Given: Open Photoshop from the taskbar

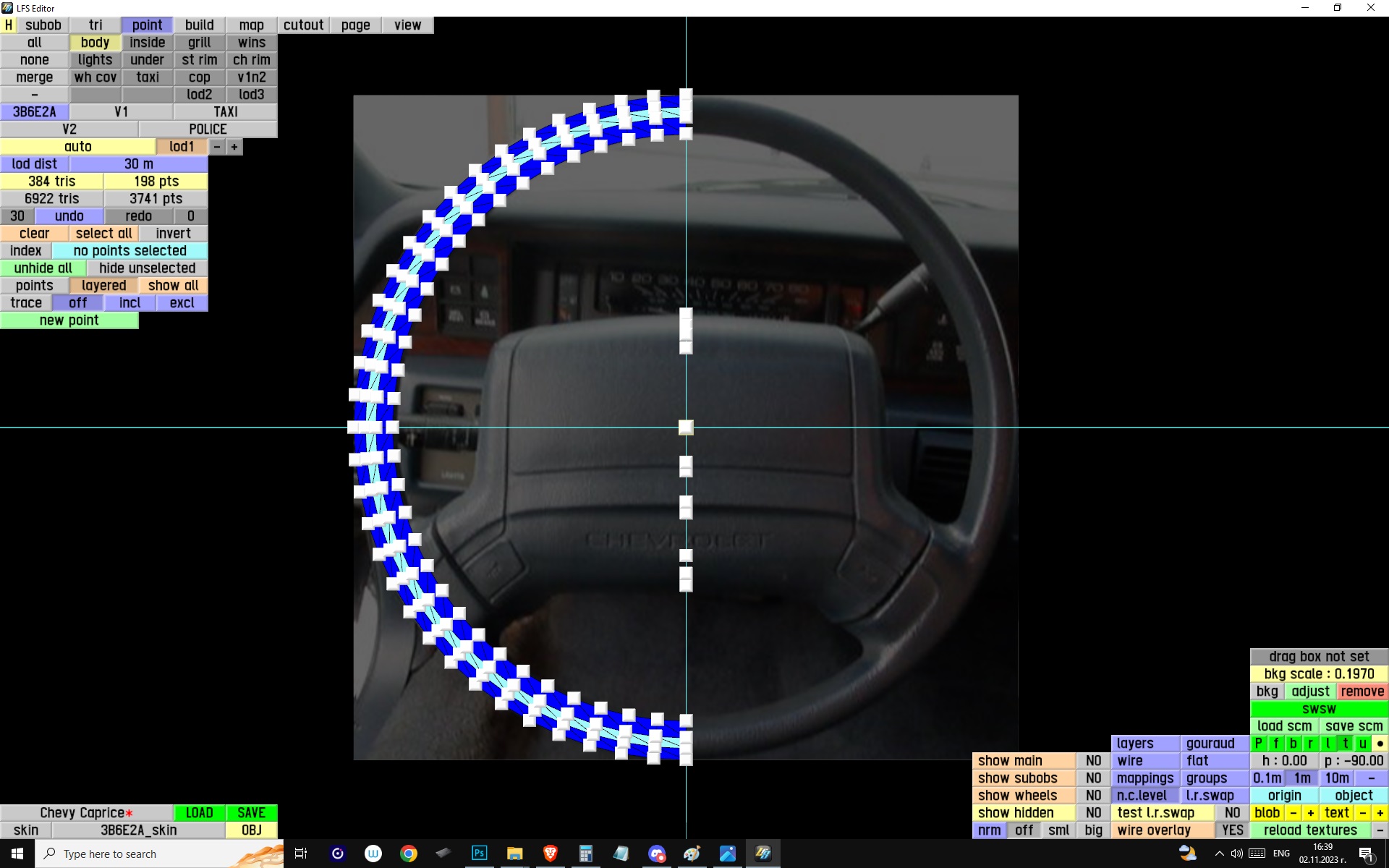Looking at the screenshot, I should pyautogui.click(x=479, y=854).
